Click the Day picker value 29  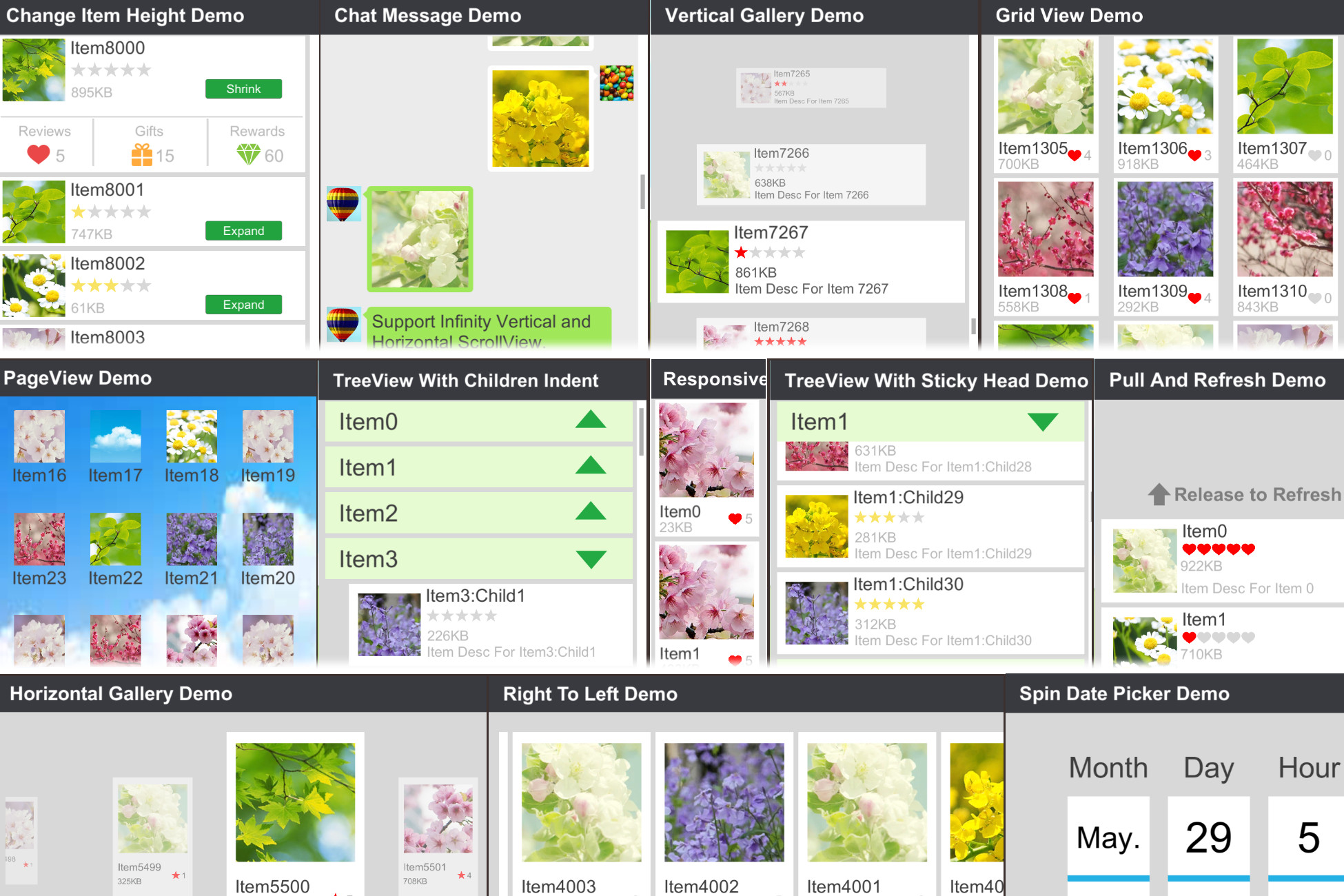(x=1208, y=837)
